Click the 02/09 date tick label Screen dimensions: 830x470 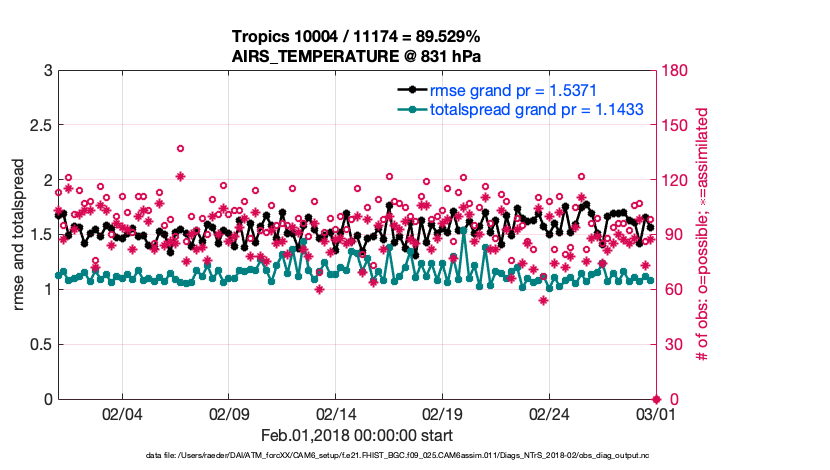pyautogui.click(x=229, y=413)
